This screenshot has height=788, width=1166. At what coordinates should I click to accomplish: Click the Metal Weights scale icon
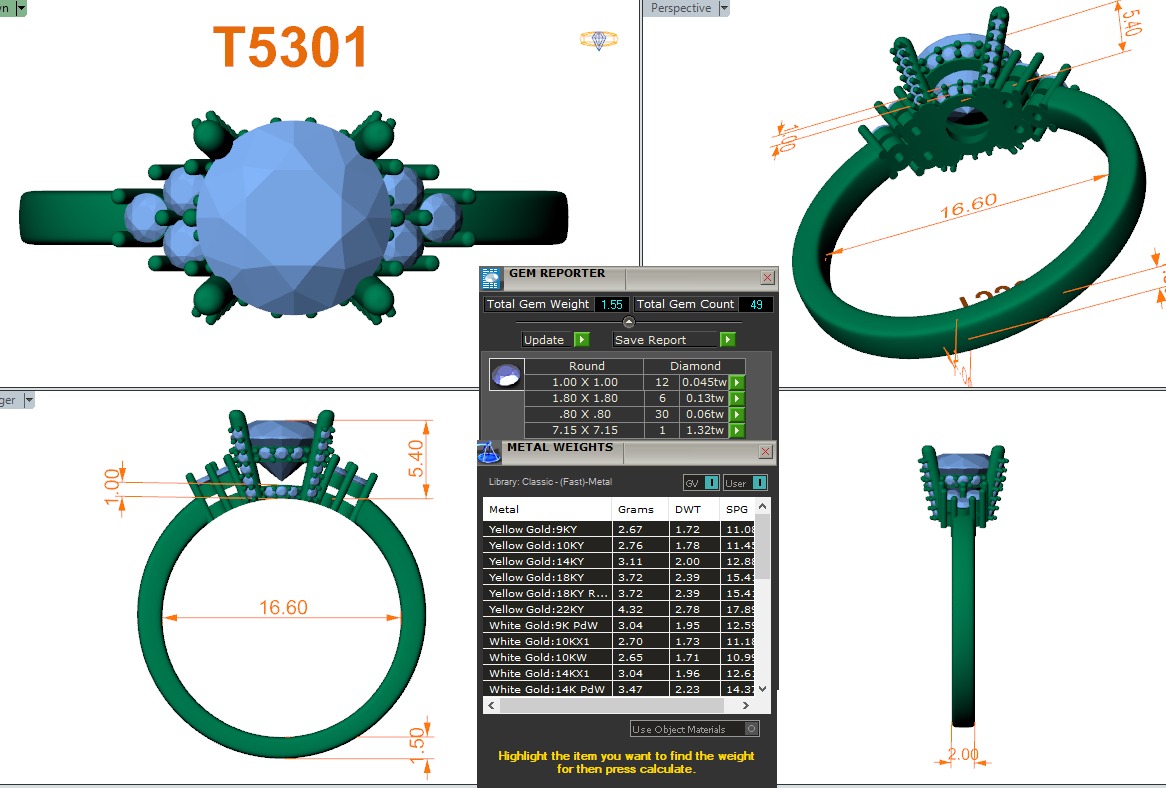point(489,453)
